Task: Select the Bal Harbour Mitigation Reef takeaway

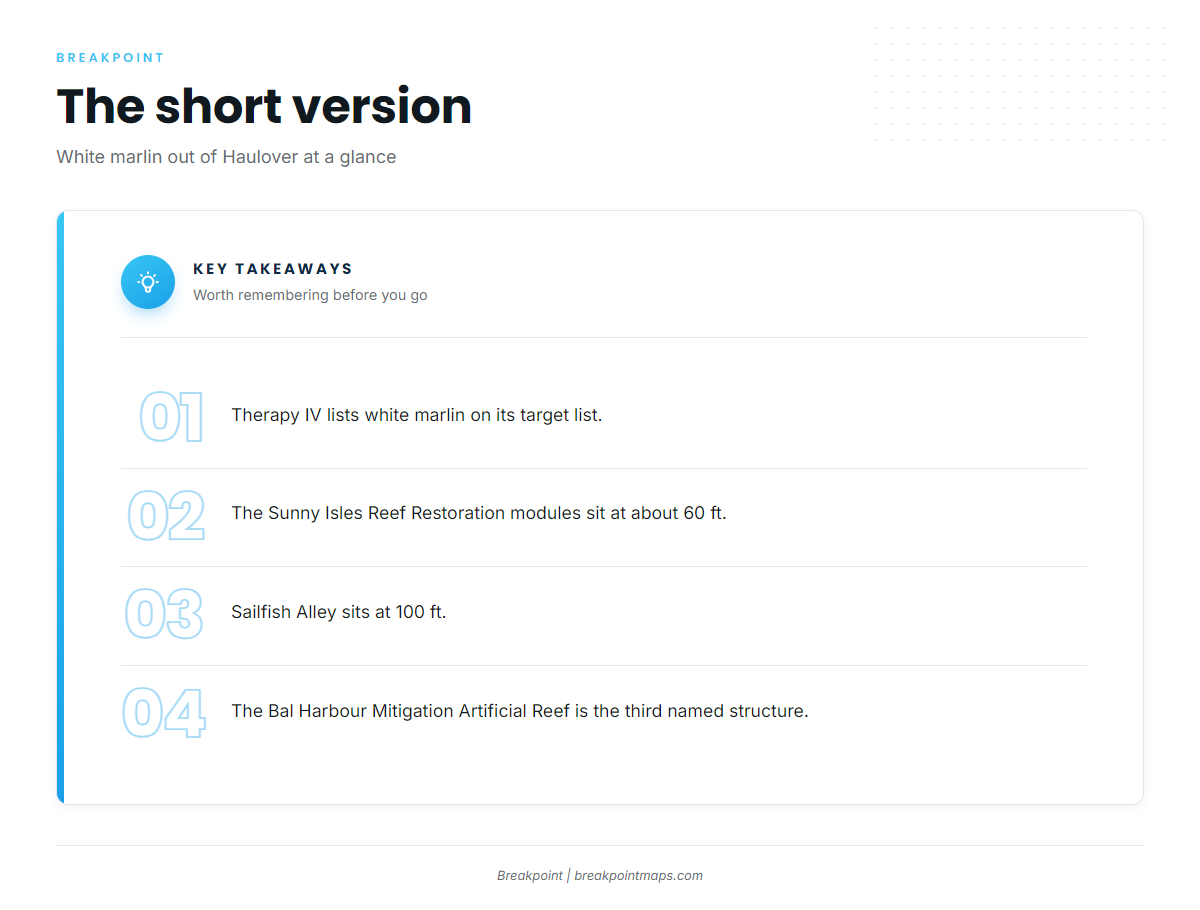Action: 520,711
